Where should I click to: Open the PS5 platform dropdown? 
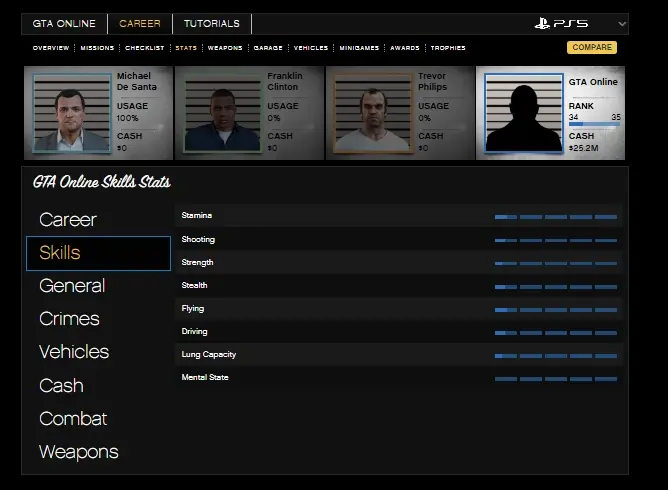point(622,23)
